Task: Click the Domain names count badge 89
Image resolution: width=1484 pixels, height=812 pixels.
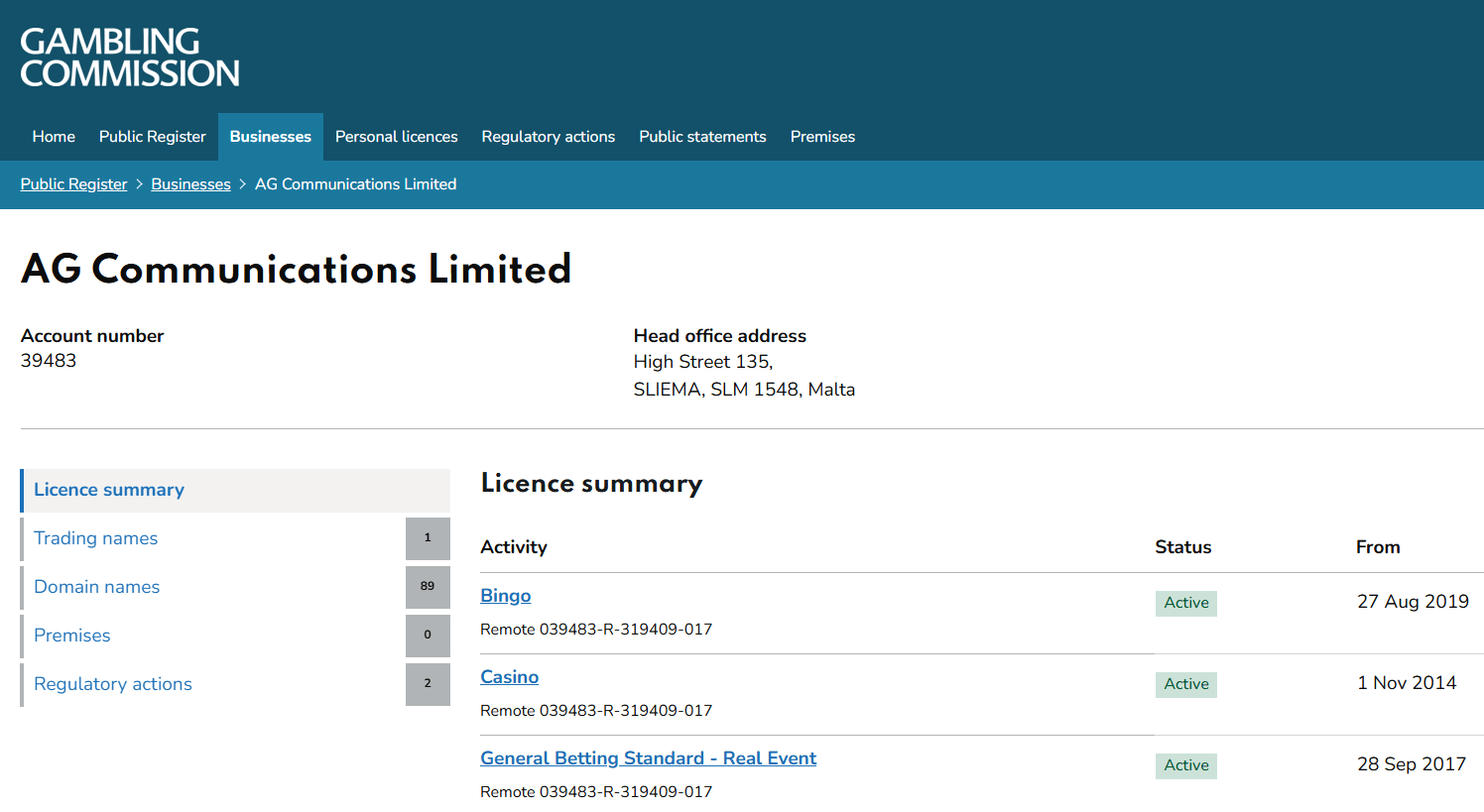Action: pos(428,587)
